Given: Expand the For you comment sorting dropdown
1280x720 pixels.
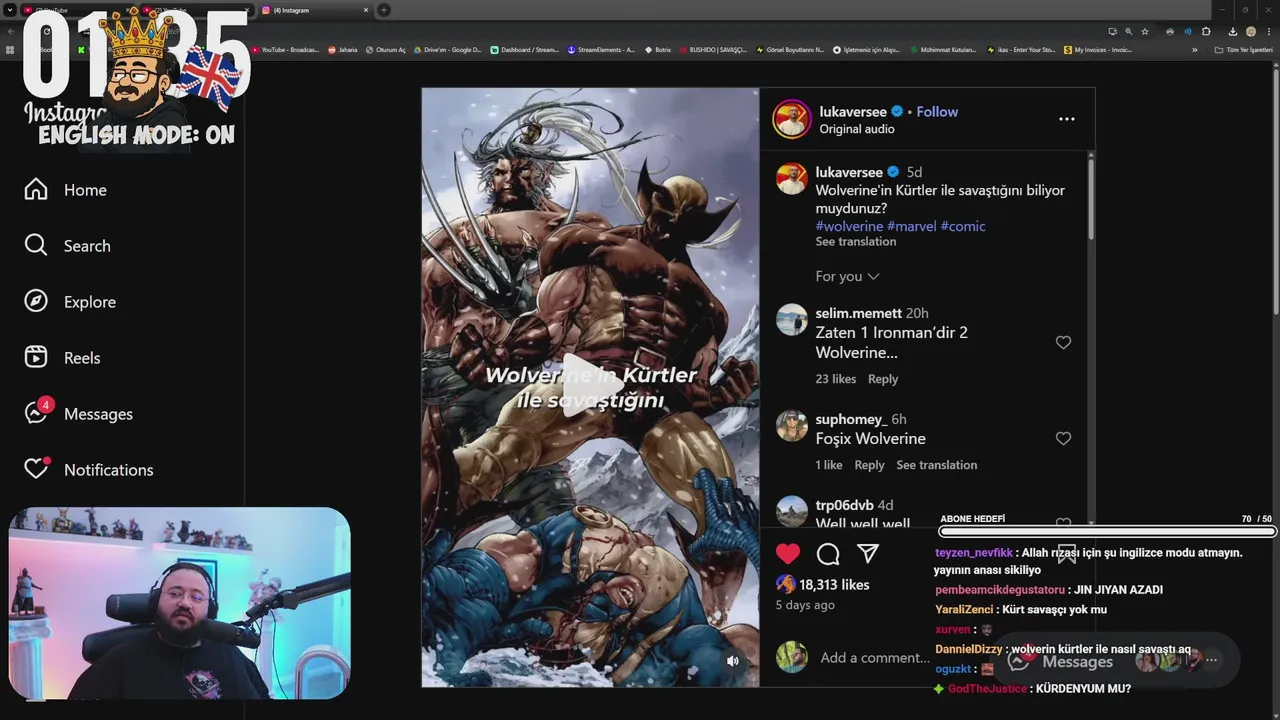Looking at the screenshot, I should tap(847, 276).
